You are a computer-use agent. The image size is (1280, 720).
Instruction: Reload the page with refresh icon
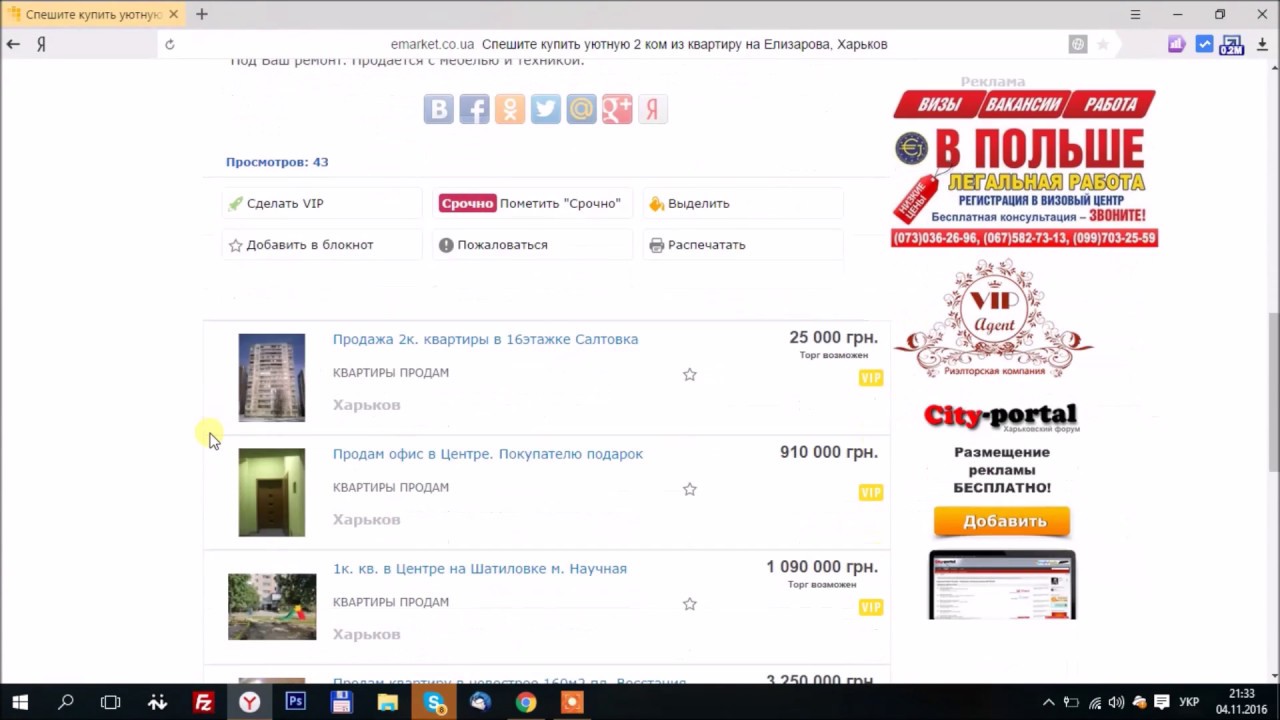170,44
